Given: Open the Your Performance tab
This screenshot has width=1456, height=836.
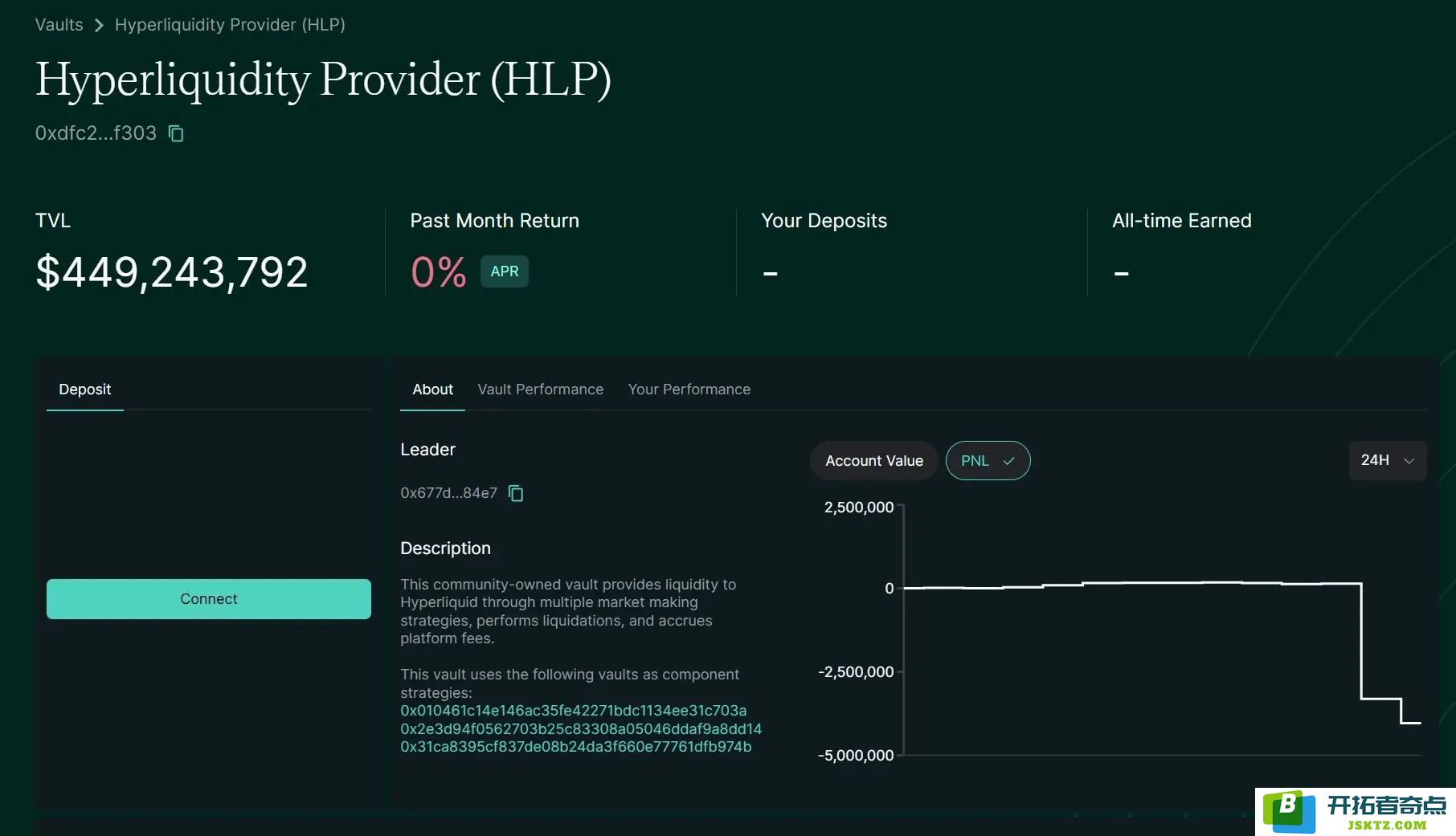Looking at the screenshot, I should [x=689, y=389].
